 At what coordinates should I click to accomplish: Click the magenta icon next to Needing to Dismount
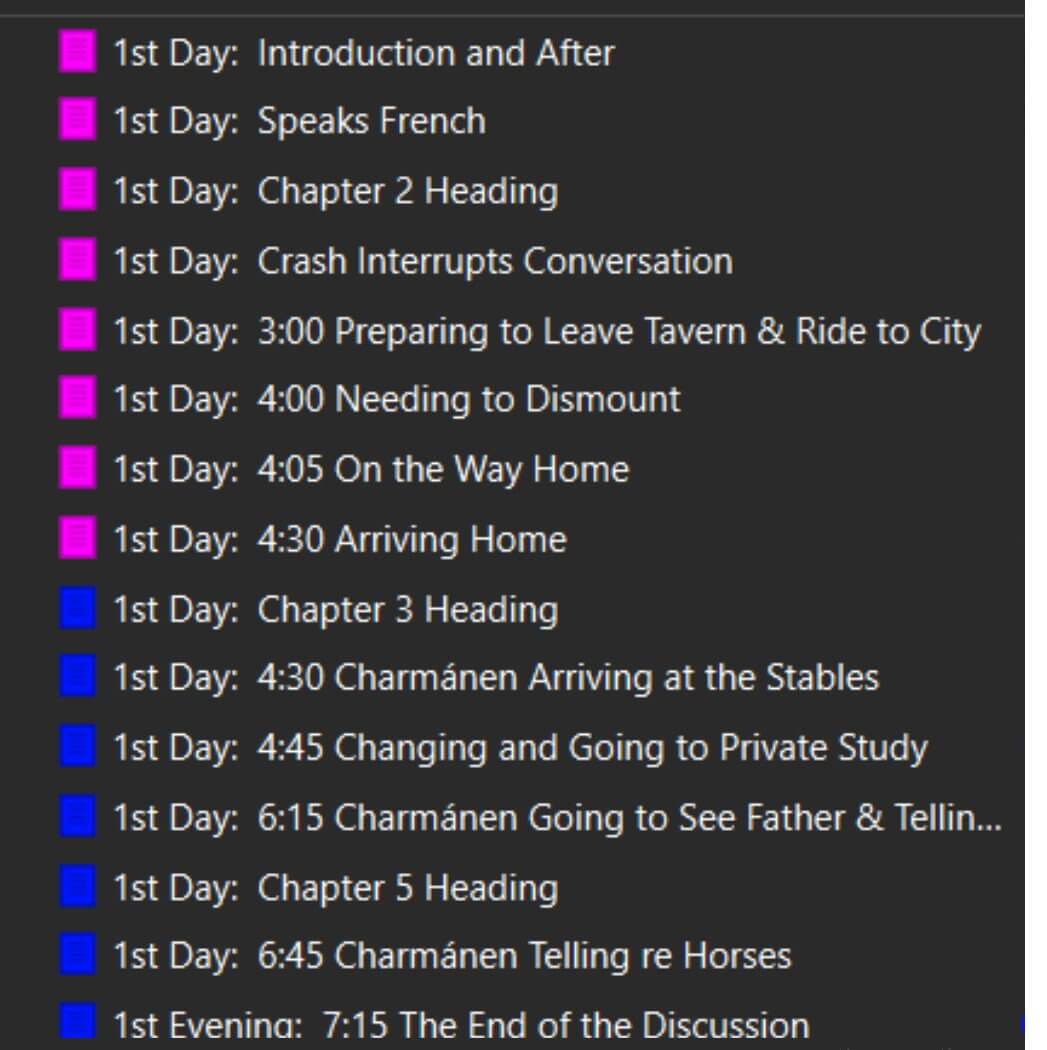[x=78, y=400]
